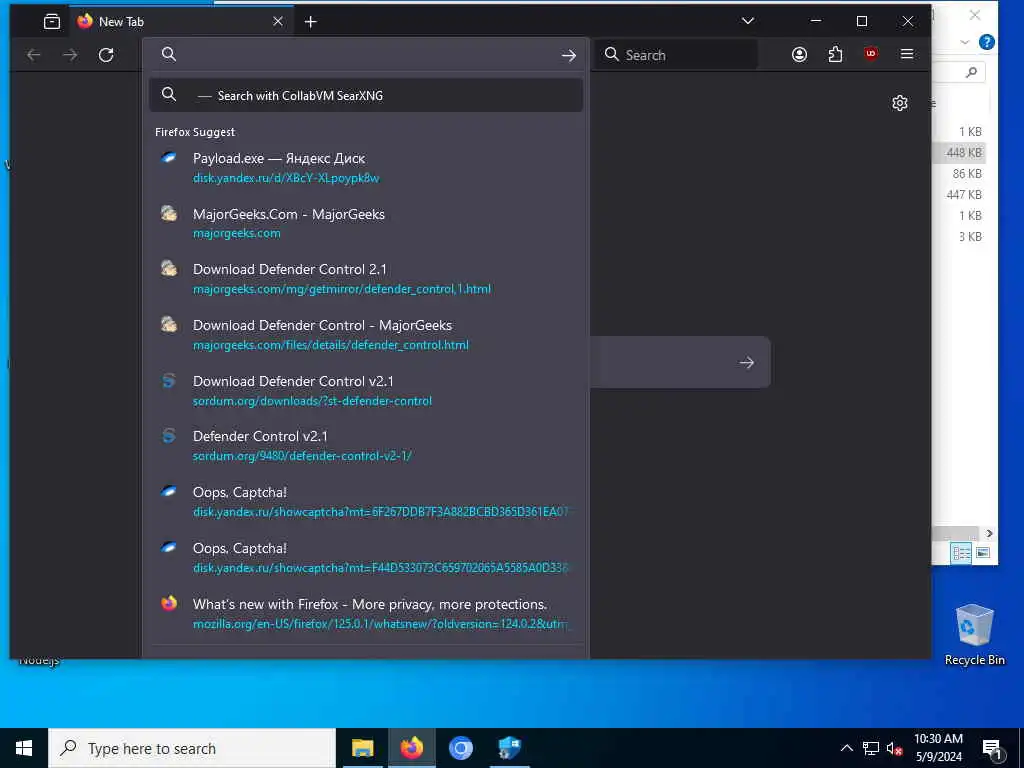Select the New Tab tab
This screenshot has height=768, width=1024.
coord(182,22)
